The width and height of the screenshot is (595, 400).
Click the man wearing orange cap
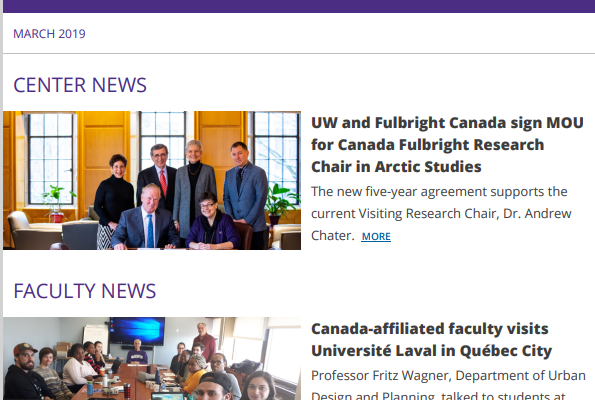point(27,372)
